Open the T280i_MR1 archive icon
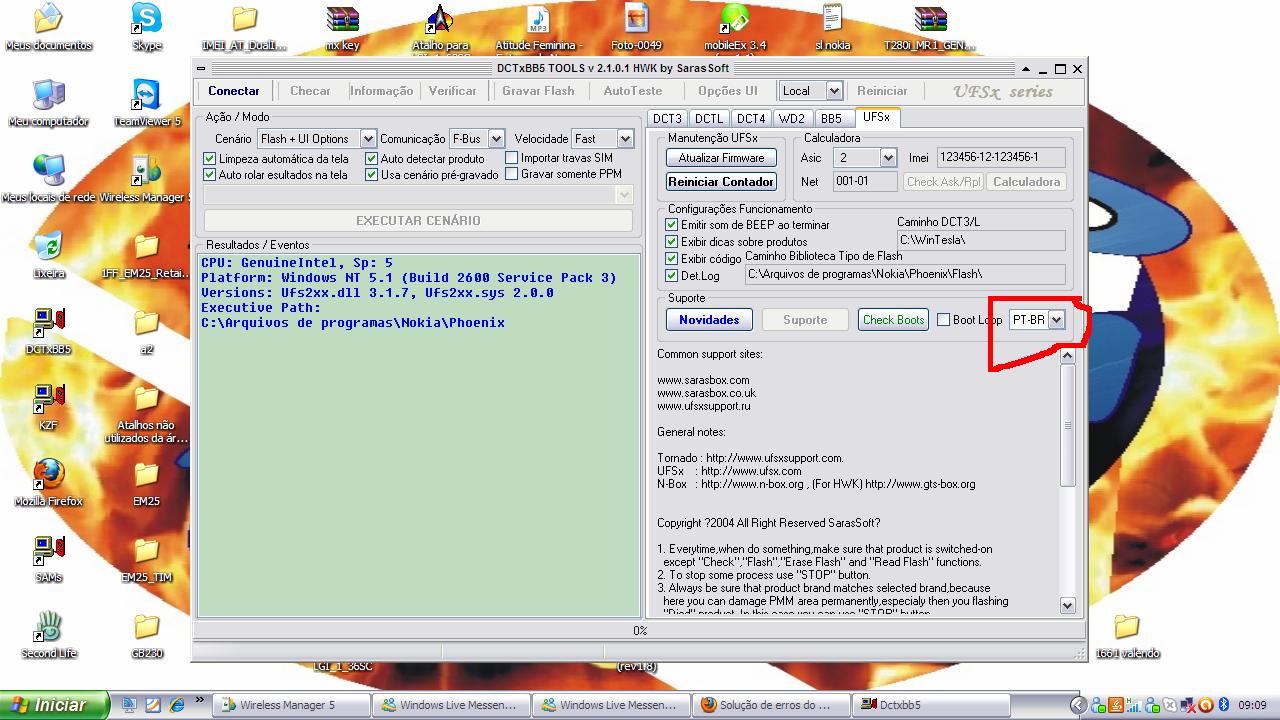Image resolution: width=1280 pixels, height=720 pixels. 931,26
